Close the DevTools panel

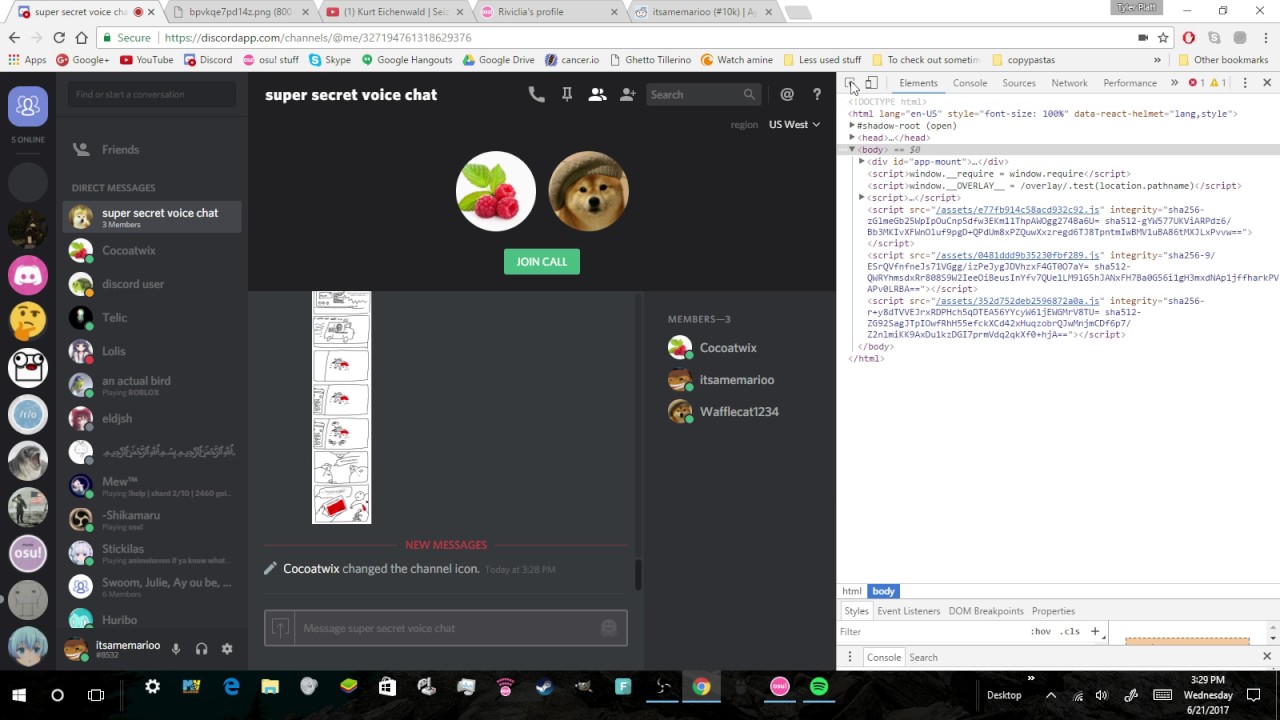[x=1267, y=83]
